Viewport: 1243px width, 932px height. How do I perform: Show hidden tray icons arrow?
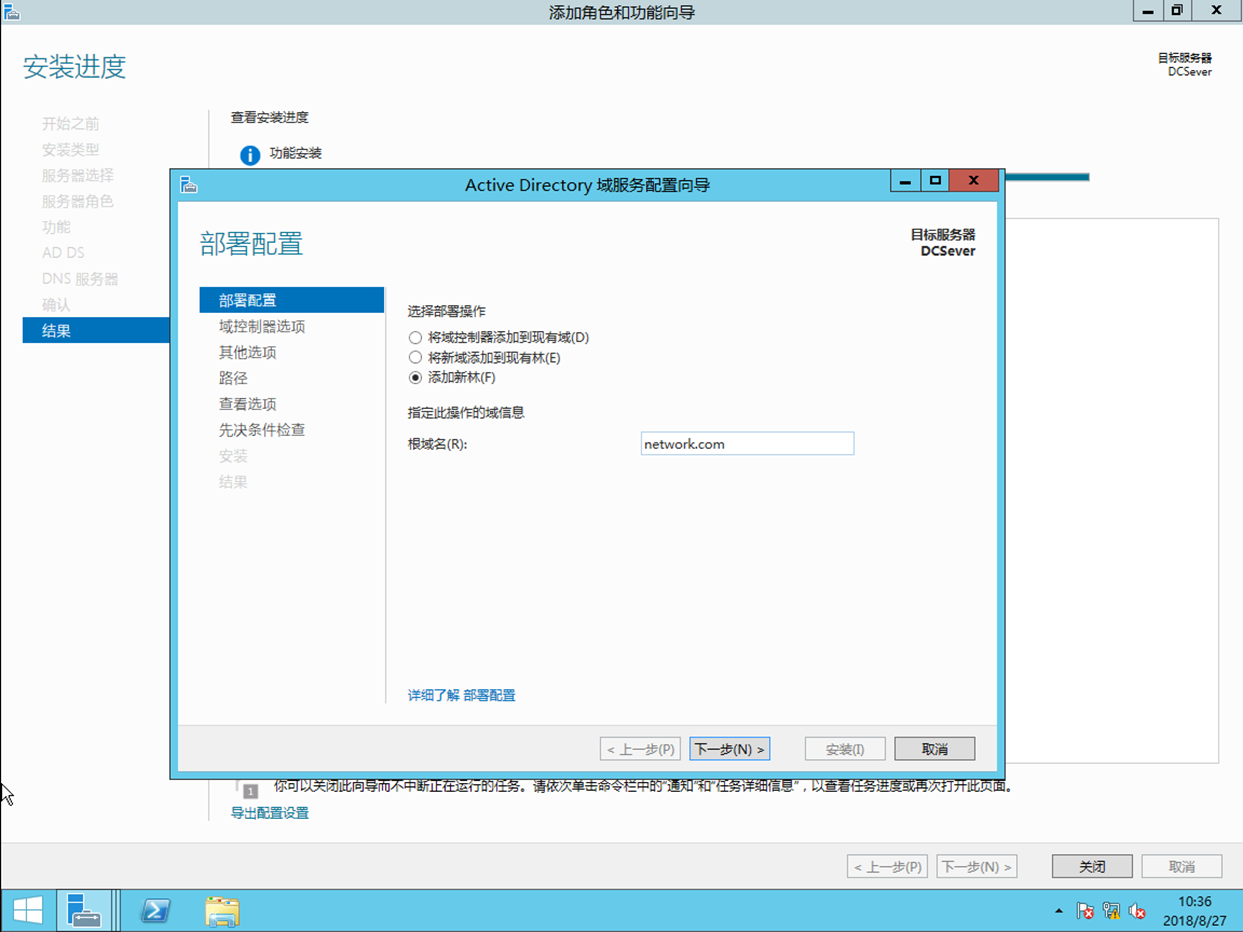coord(1059,911)
